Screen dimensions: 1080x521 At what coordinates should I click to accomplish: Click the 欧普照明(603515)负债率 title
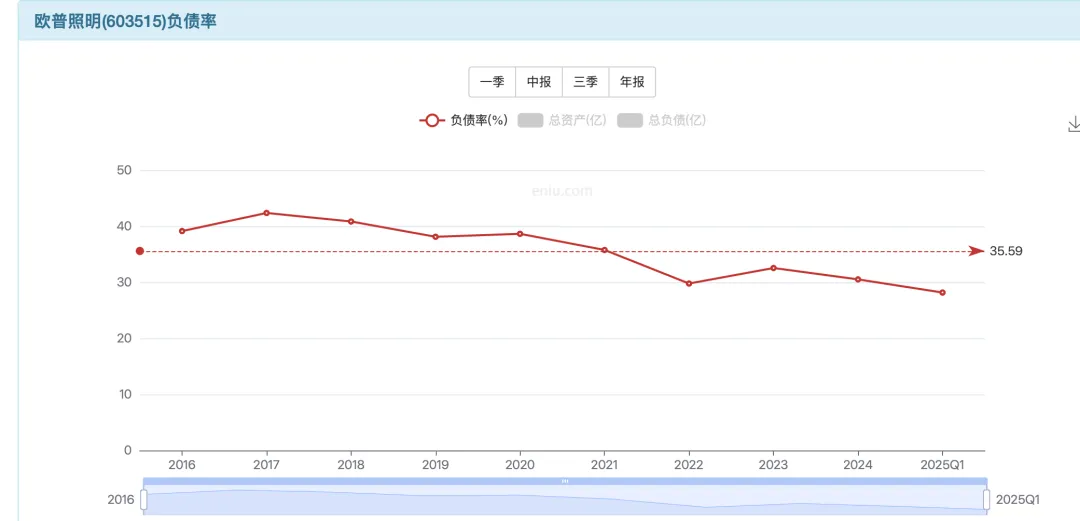coord(125,21)
